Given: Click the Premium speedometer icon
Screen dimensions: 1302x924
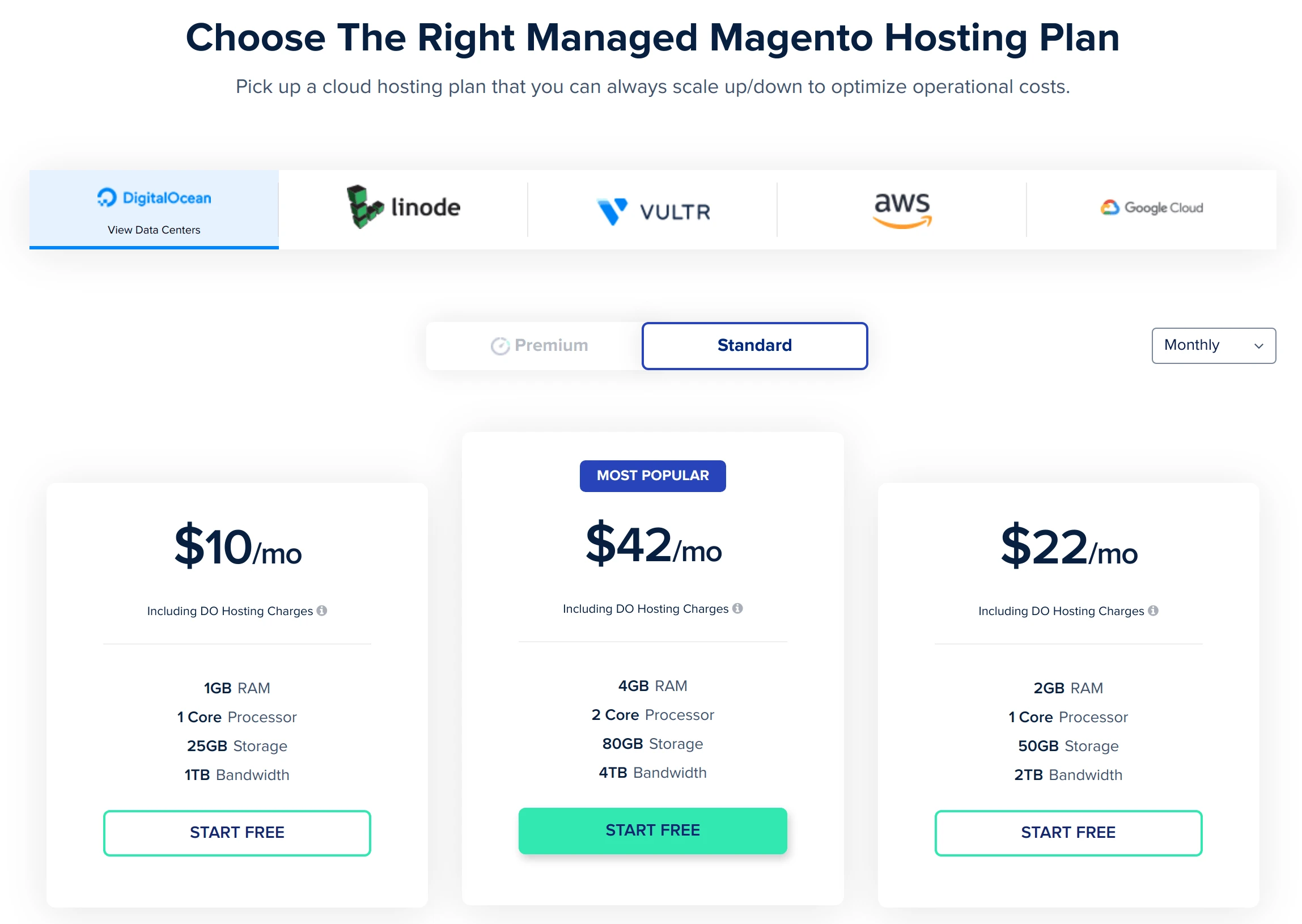Looking at the screenshot, I should click(499, 346).
